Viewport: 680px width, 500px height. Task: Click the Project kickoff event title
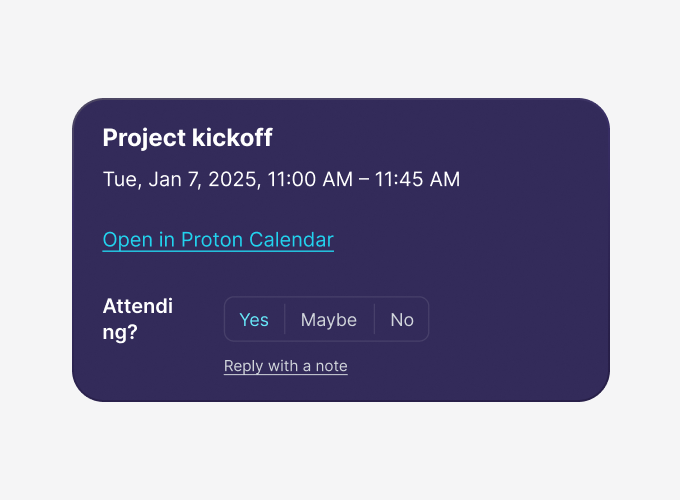click(187, 138)
